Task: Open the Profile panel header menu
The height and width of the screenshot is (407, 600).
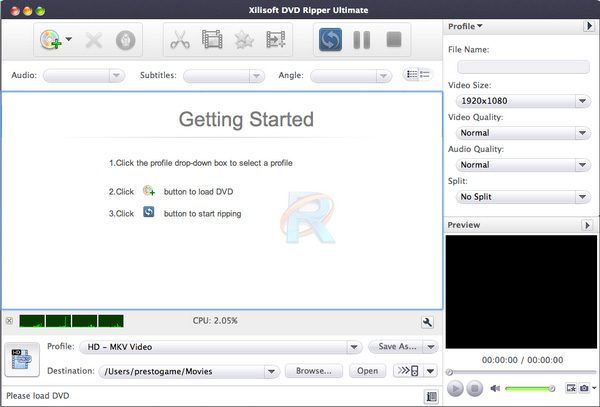Action: (465, 26)
